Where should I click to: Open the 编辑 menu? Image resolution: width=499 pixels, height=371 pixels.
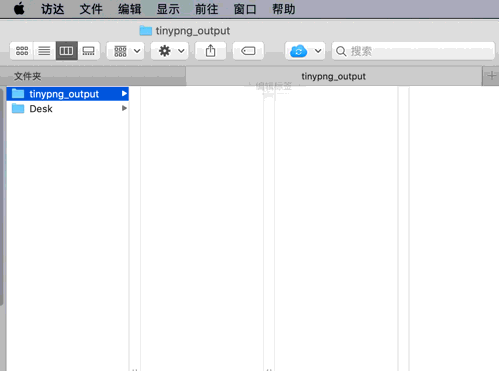tap(129, 9)
